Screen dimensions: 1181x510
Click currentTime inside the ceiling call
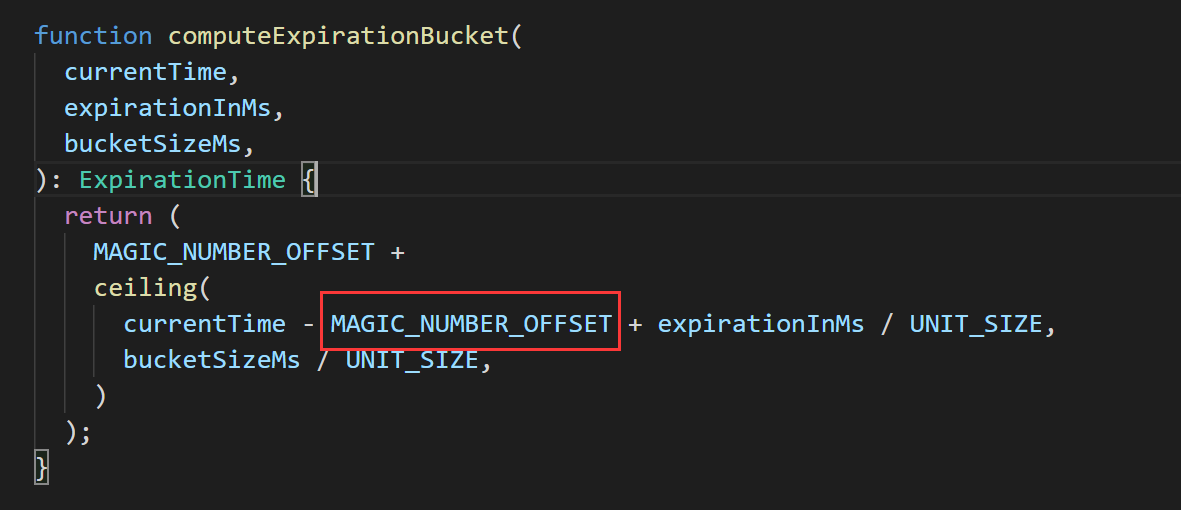point(204,324)
